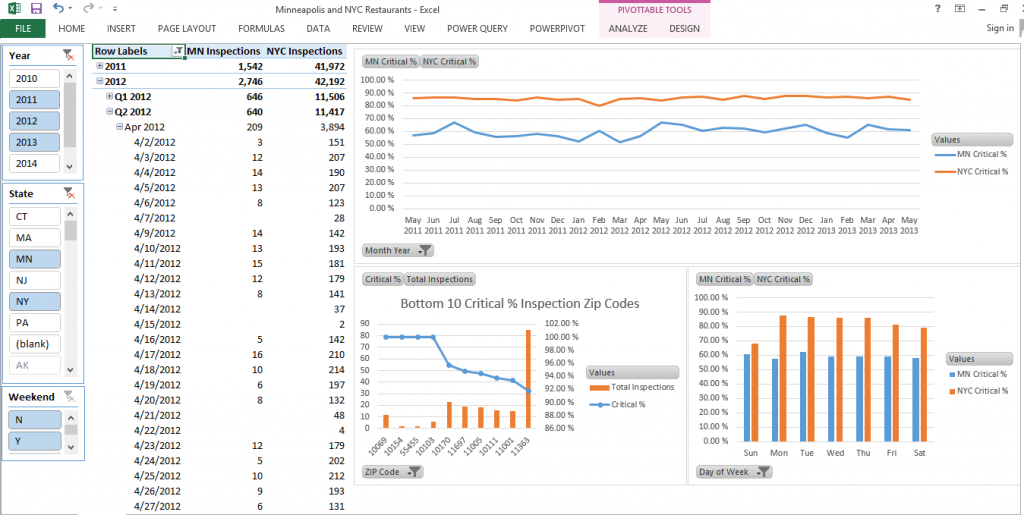The height and width of the screenshot is (515, 1024).
Task: Toggle the 2011 year slicer item
Action: [x=35, y=100]
